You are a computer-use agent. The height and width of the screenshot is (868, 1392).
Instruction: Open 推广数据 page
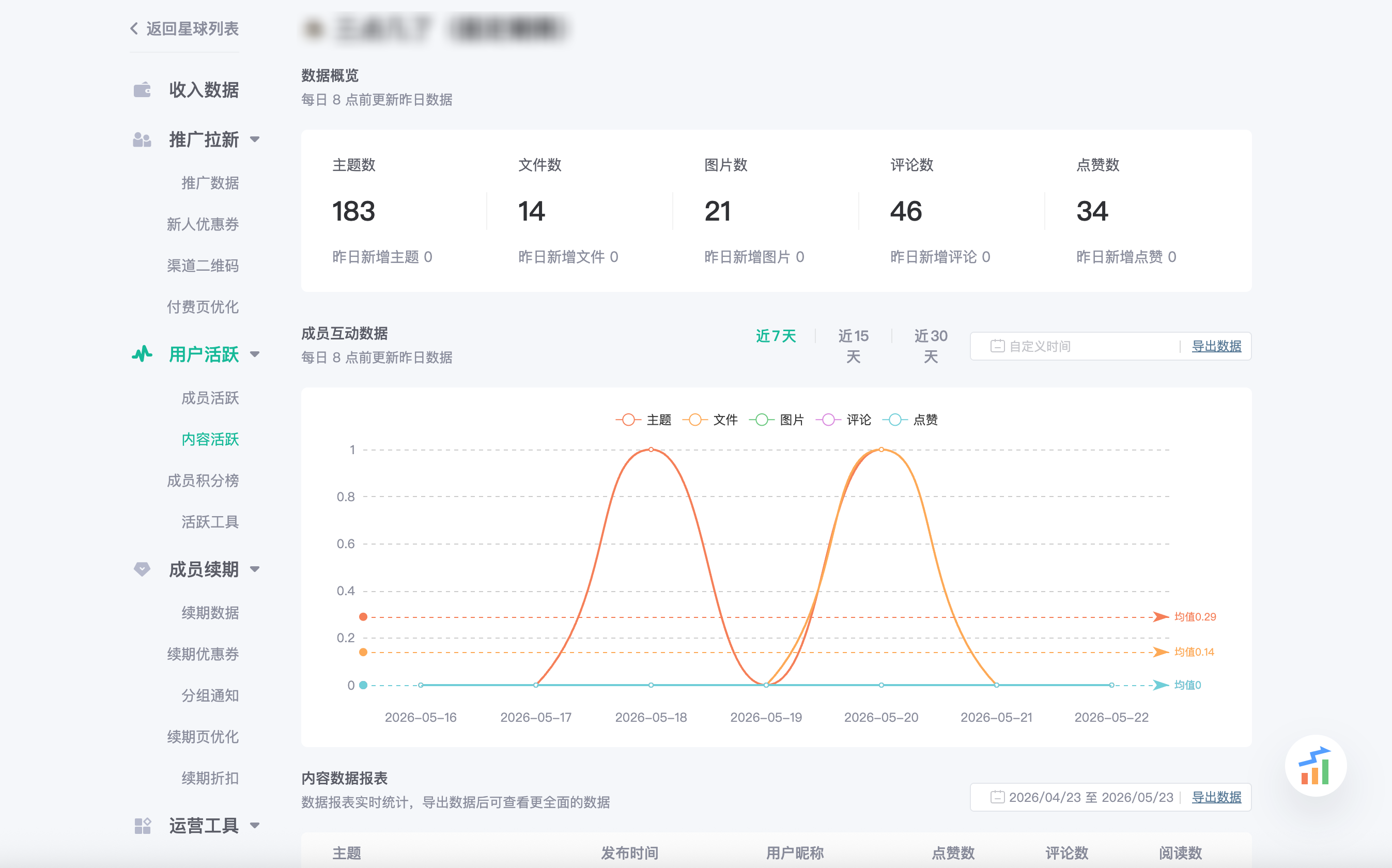point(210,183)
